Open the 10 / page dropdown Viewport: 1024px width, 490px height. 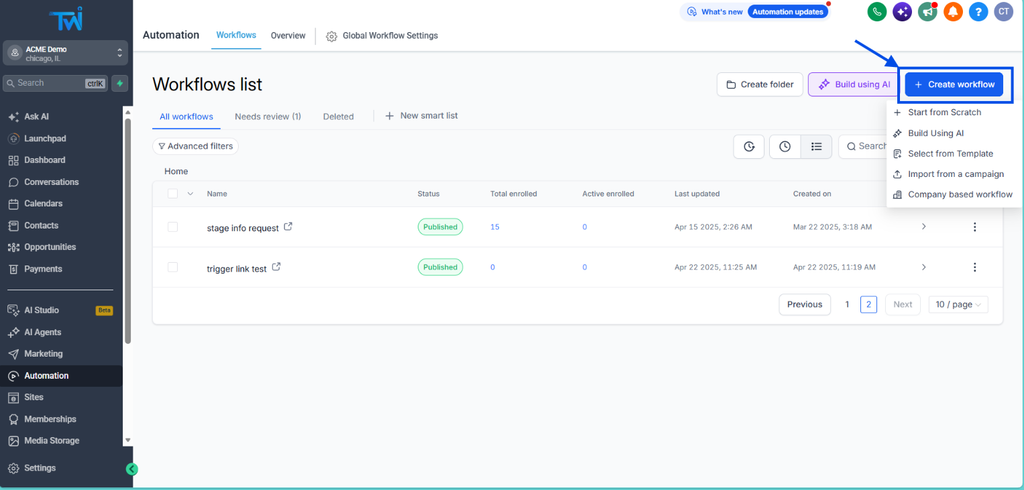pyautogui.click(x=958, y=304)
